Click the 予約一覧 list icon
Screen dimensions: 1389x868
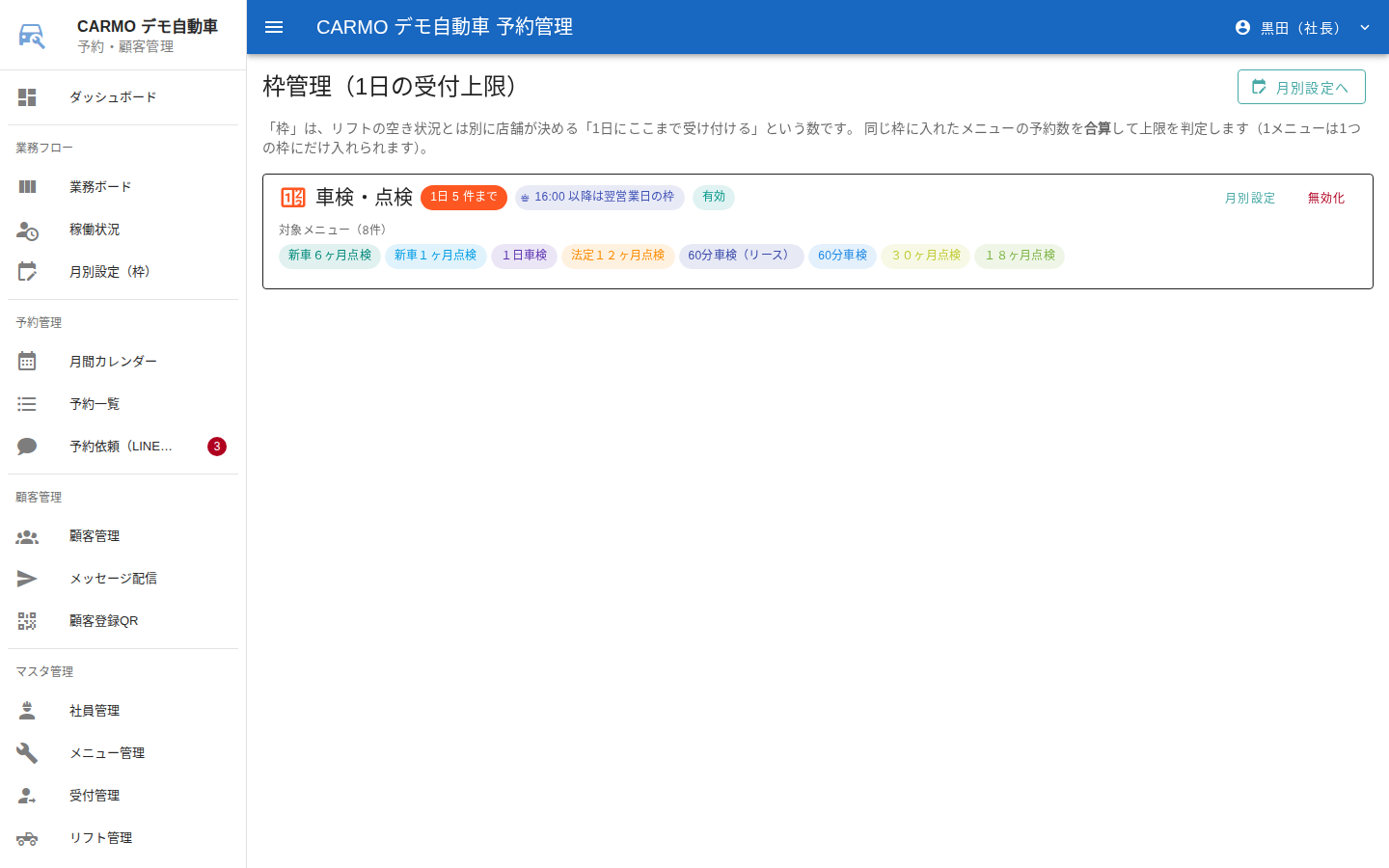pyautogui.click(x=27, y=404)
